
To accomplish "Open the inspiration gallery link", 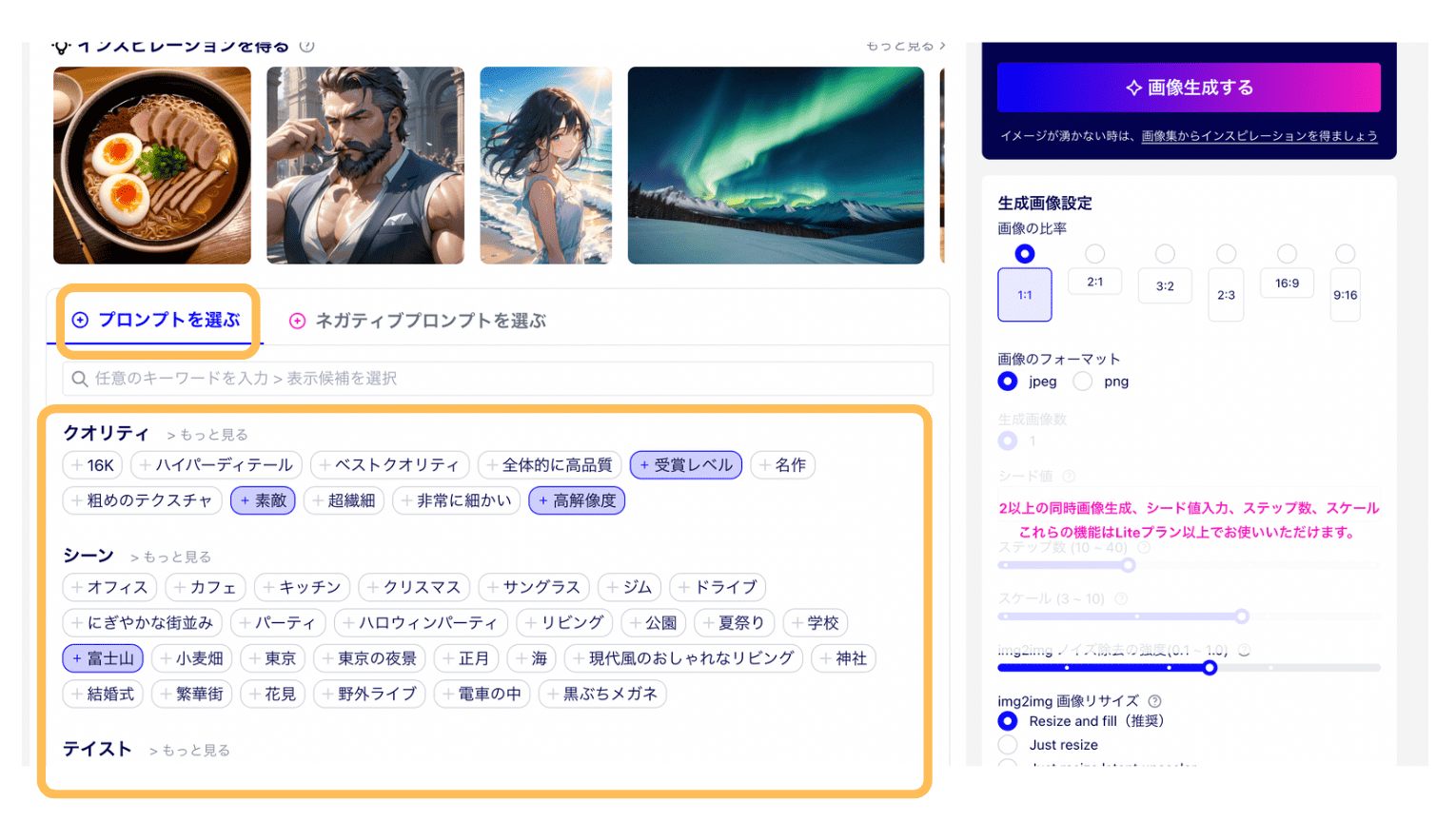I will coord(1259,136).
